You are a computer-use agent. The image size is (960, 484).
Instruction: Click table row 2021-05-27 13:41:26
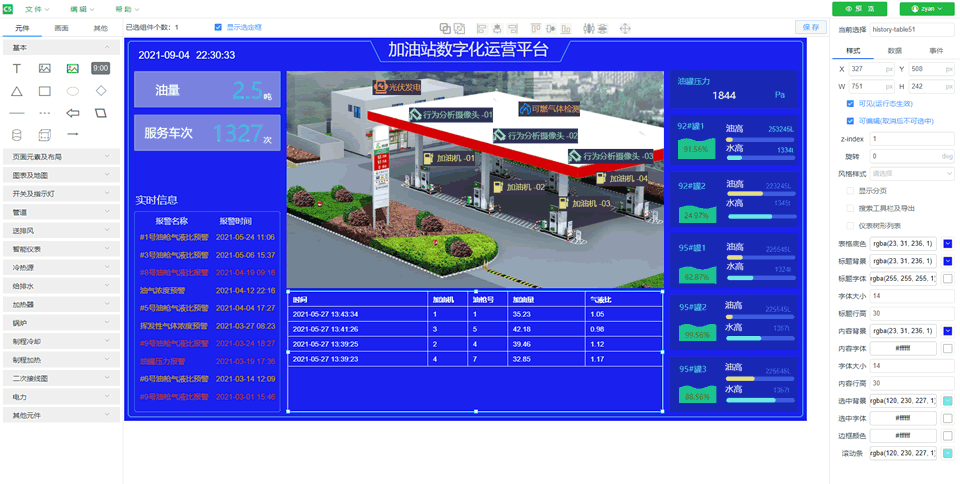(x=474, y=329)
